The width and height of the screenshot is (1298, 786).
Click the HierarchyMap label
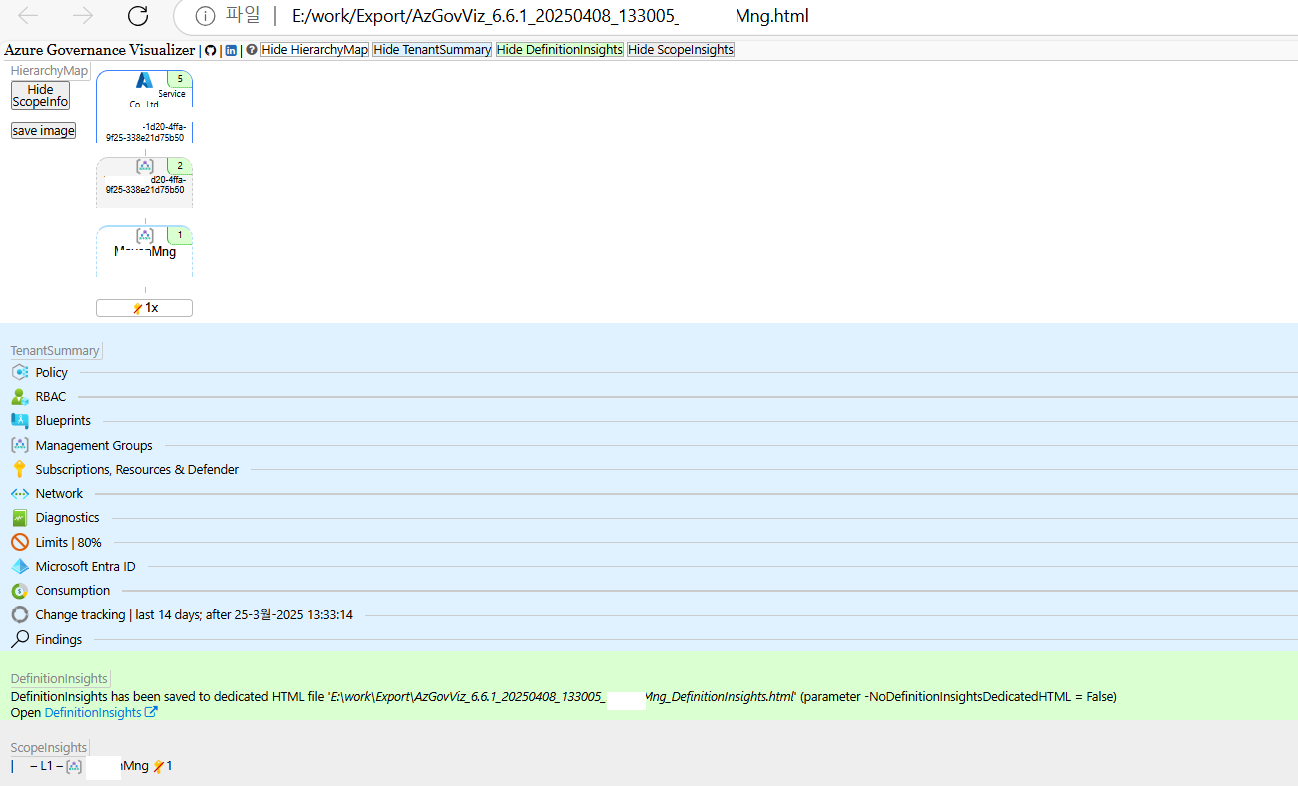(49, 71)
